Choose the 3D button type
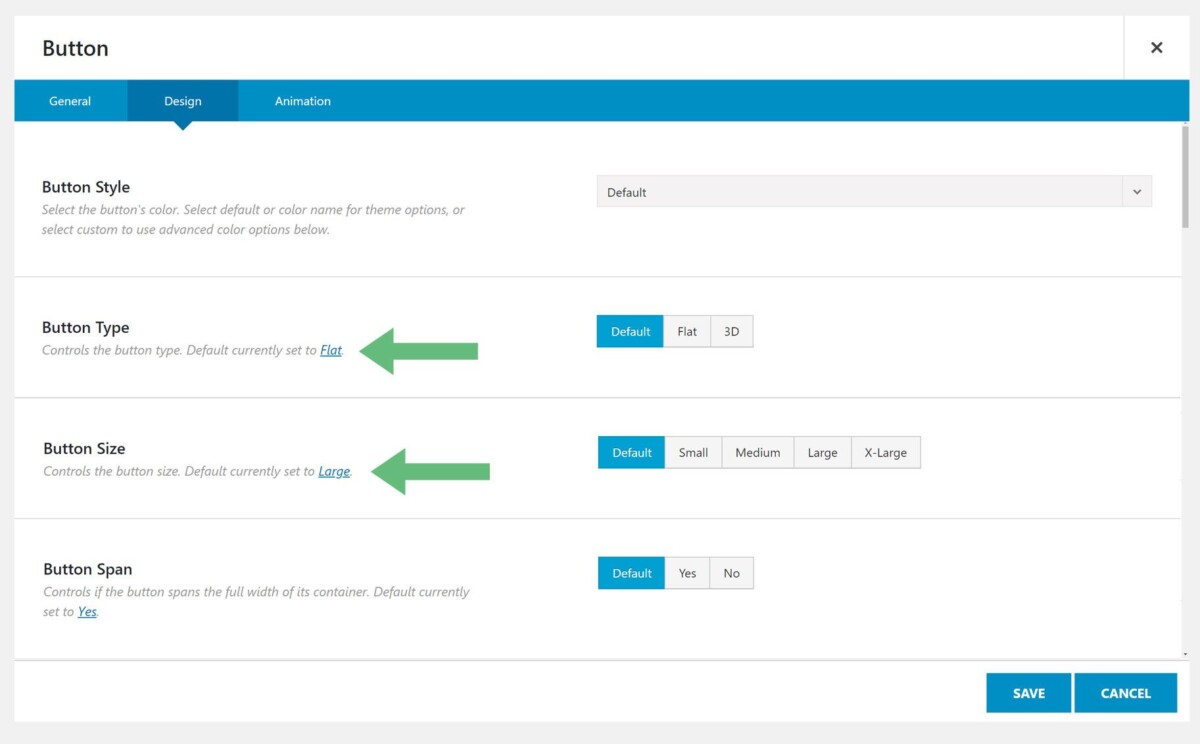The width and height of the screenshot is (1200, 744). [x=731, y=331]
